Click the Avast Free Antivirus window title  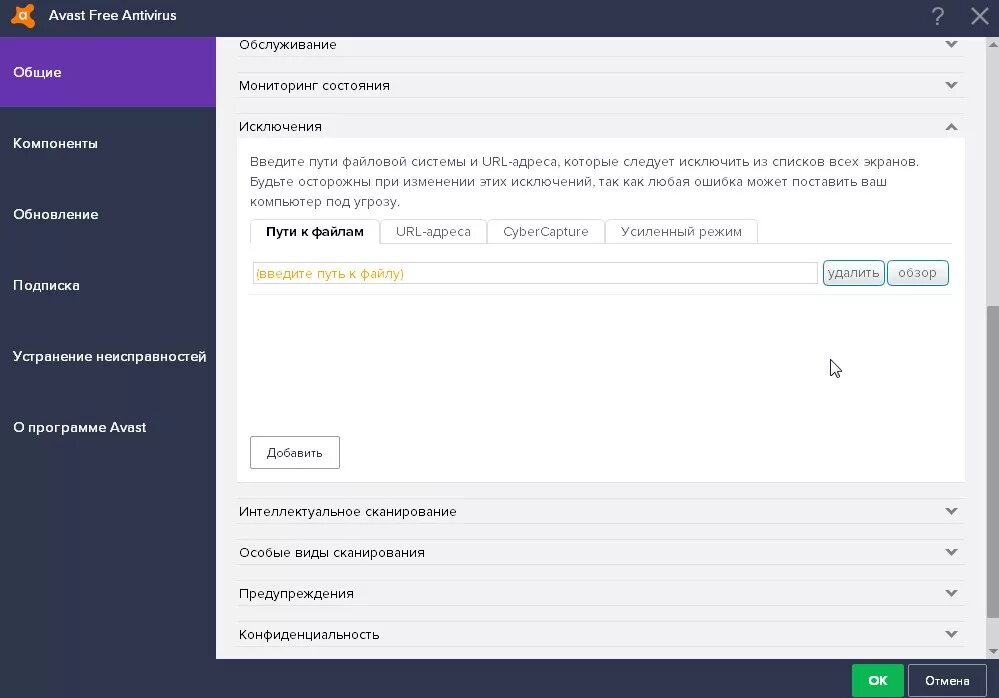point(113,15)
